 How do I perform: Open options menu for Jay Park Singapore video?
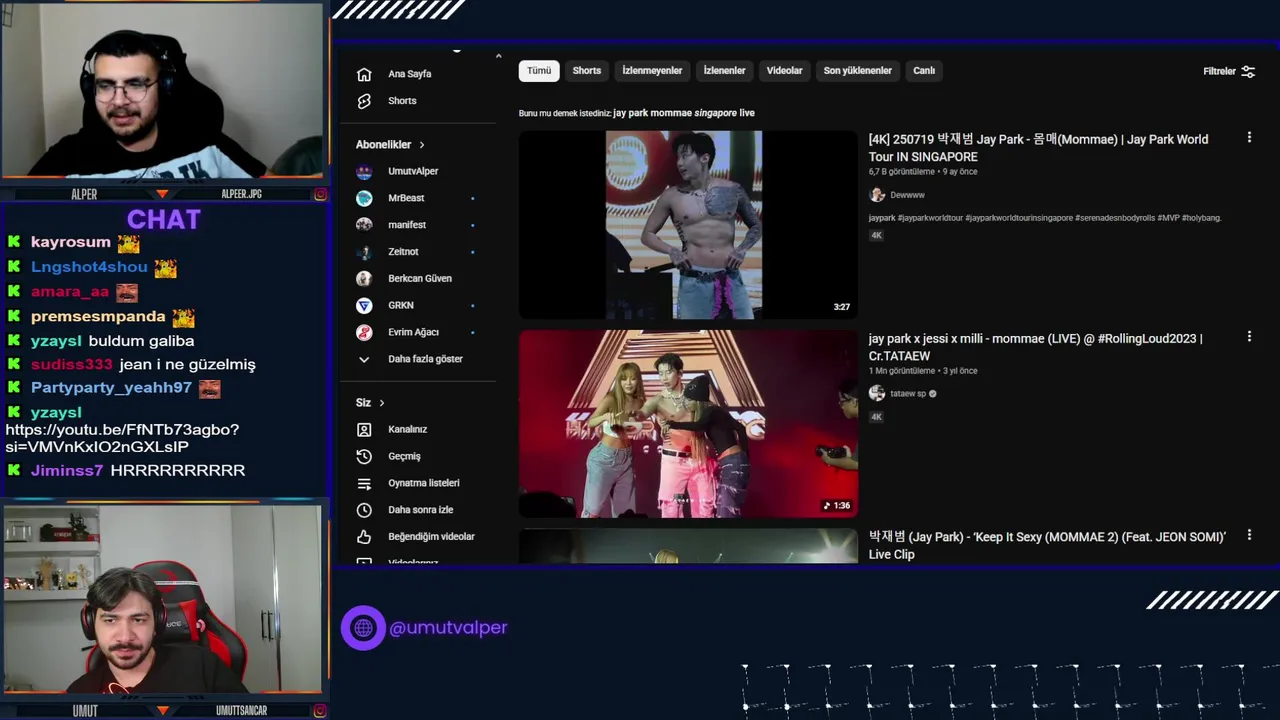click(1249, 138)
